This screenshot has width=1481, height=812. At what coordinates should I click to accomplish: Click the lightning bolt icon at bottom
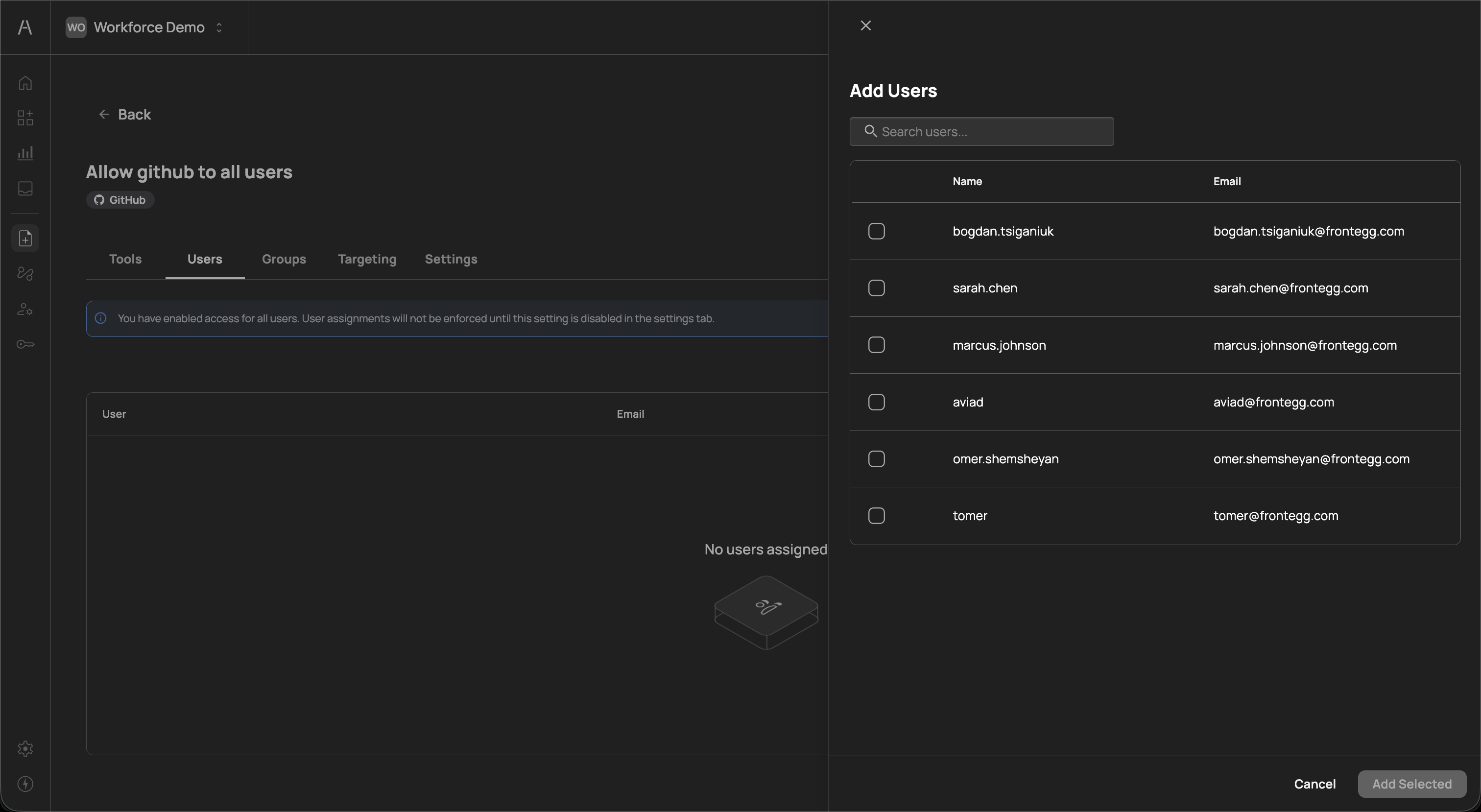click(24, 784)
